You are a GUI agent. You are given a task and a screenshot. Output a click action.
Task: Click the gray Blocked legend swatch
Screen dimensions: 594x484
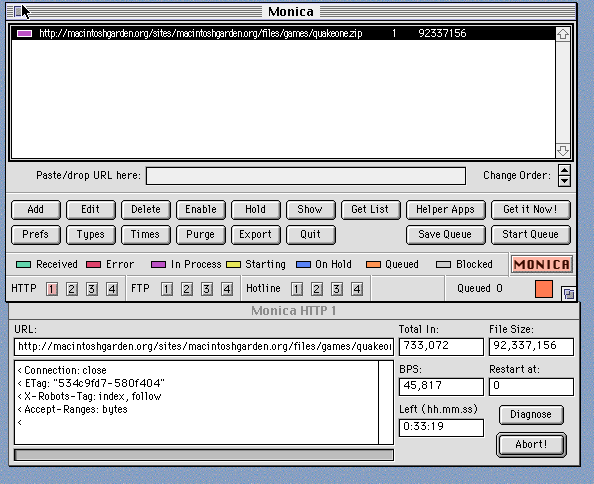tap(443, 264)
